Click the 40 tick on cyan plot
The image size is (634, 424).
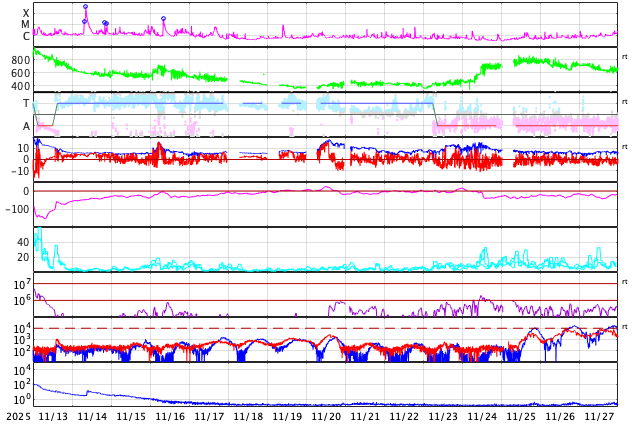[22, 242]
